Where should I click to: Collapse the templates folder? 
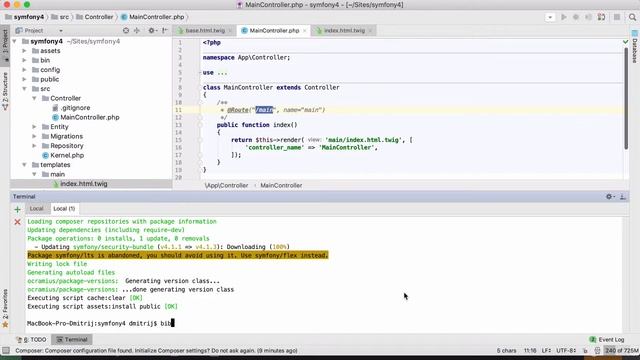coord(24,165)
